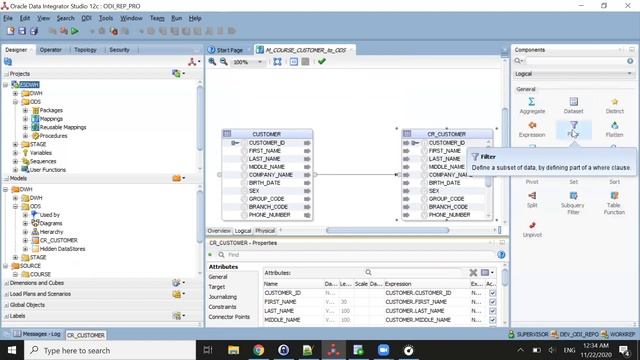Switch to the Physical mapping tab
Image resolution: width=640 pixels, height=360 pixels.
click(x=265, y=231)
